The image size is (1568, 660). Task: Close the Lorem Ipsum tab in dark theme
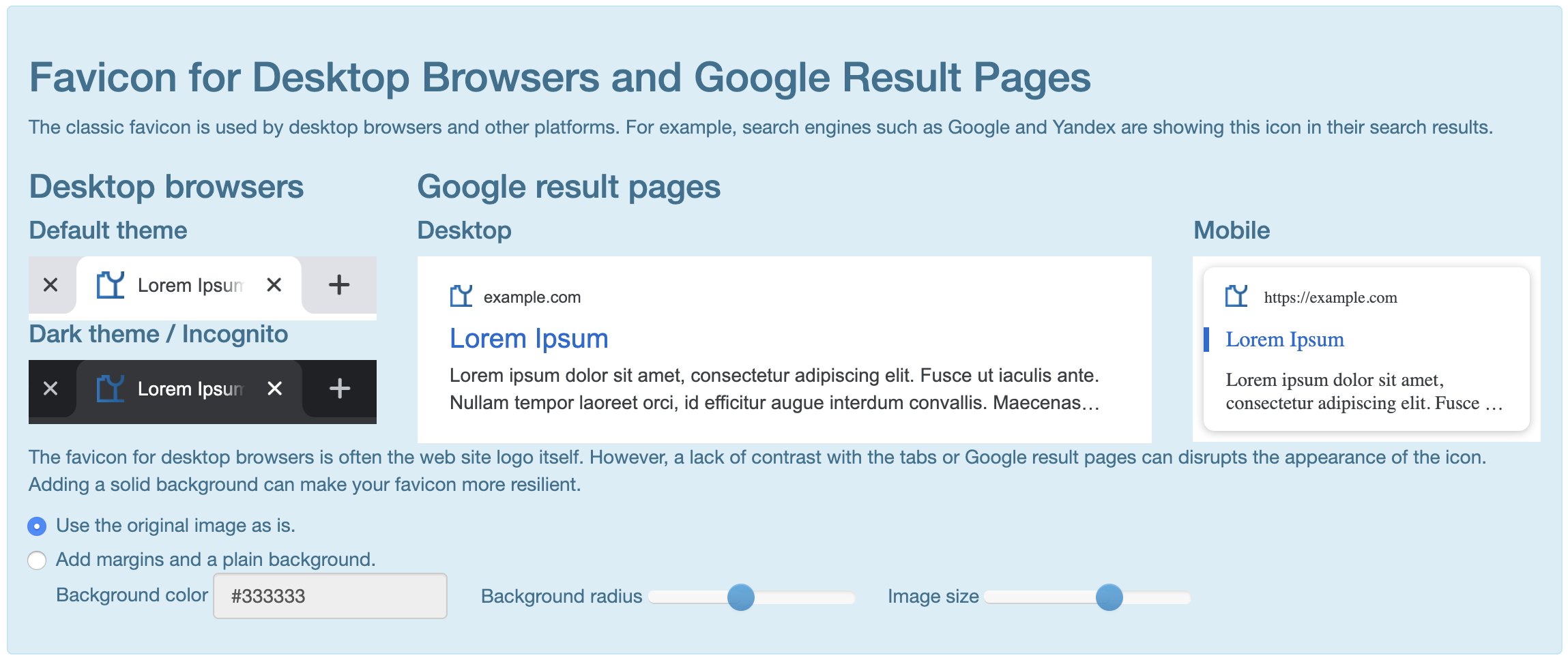pos(274,389)
